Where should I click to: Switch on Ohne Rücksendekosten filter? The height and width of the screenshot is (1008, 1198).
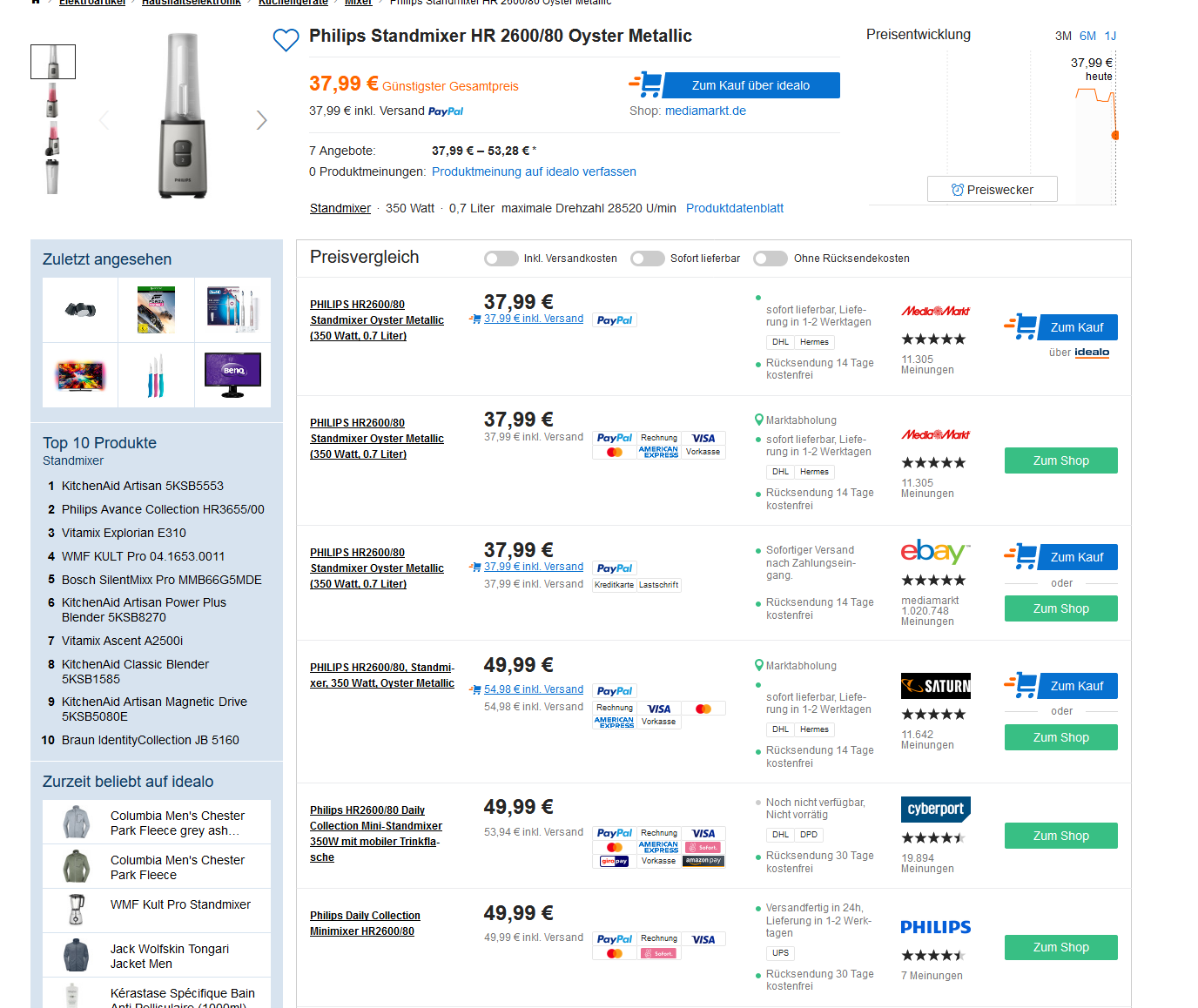click(771, 259)
